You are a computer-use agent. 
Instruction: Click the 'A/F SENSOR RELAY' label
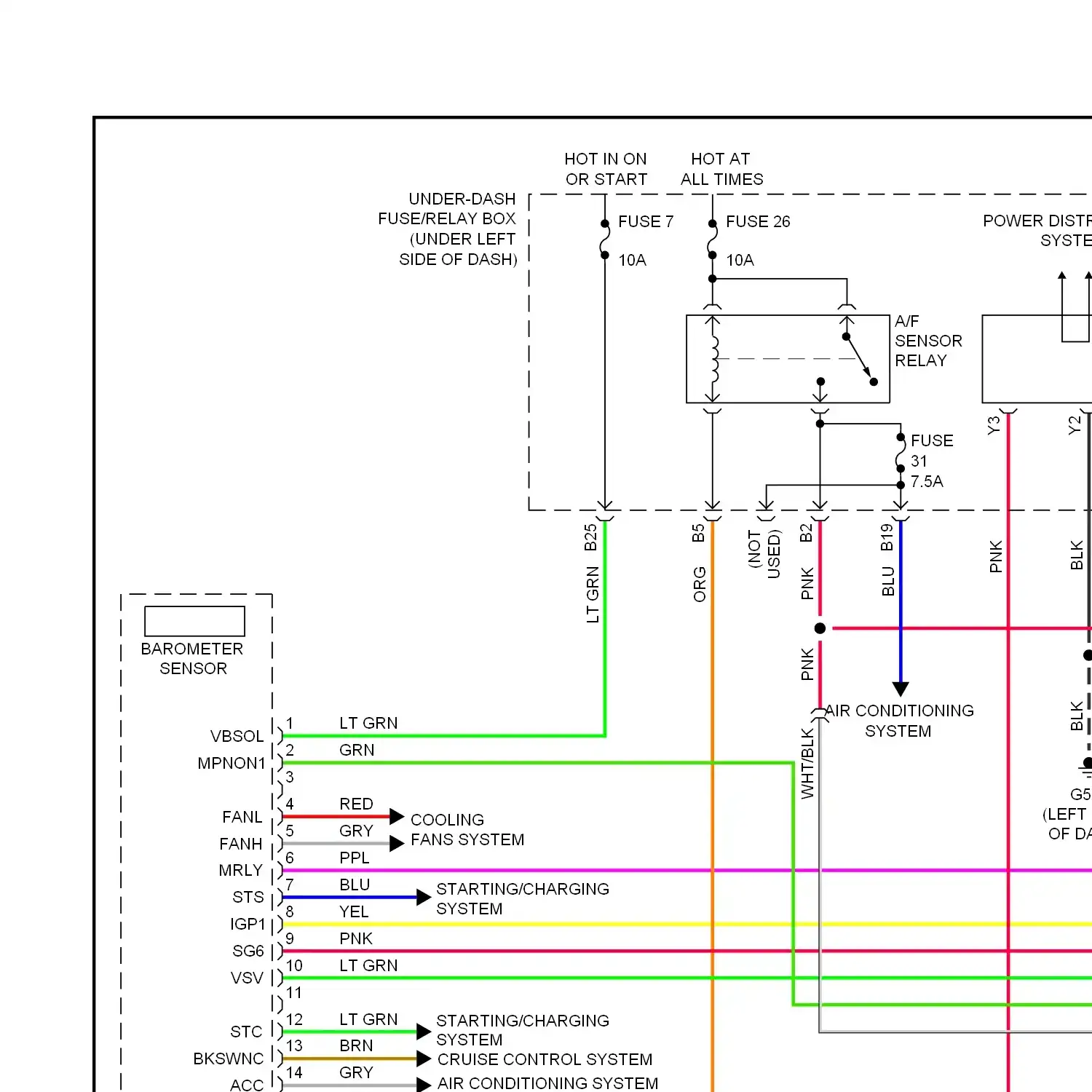pos(928,341)
